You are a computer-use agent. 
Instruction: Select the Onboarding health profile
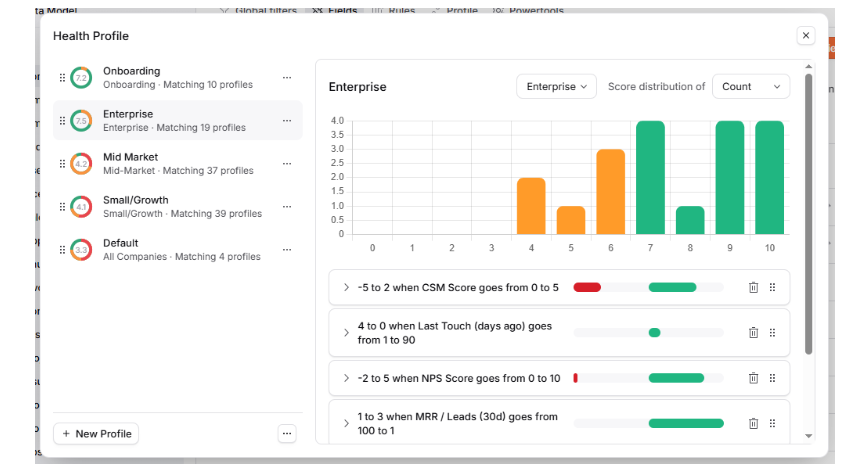178,77
